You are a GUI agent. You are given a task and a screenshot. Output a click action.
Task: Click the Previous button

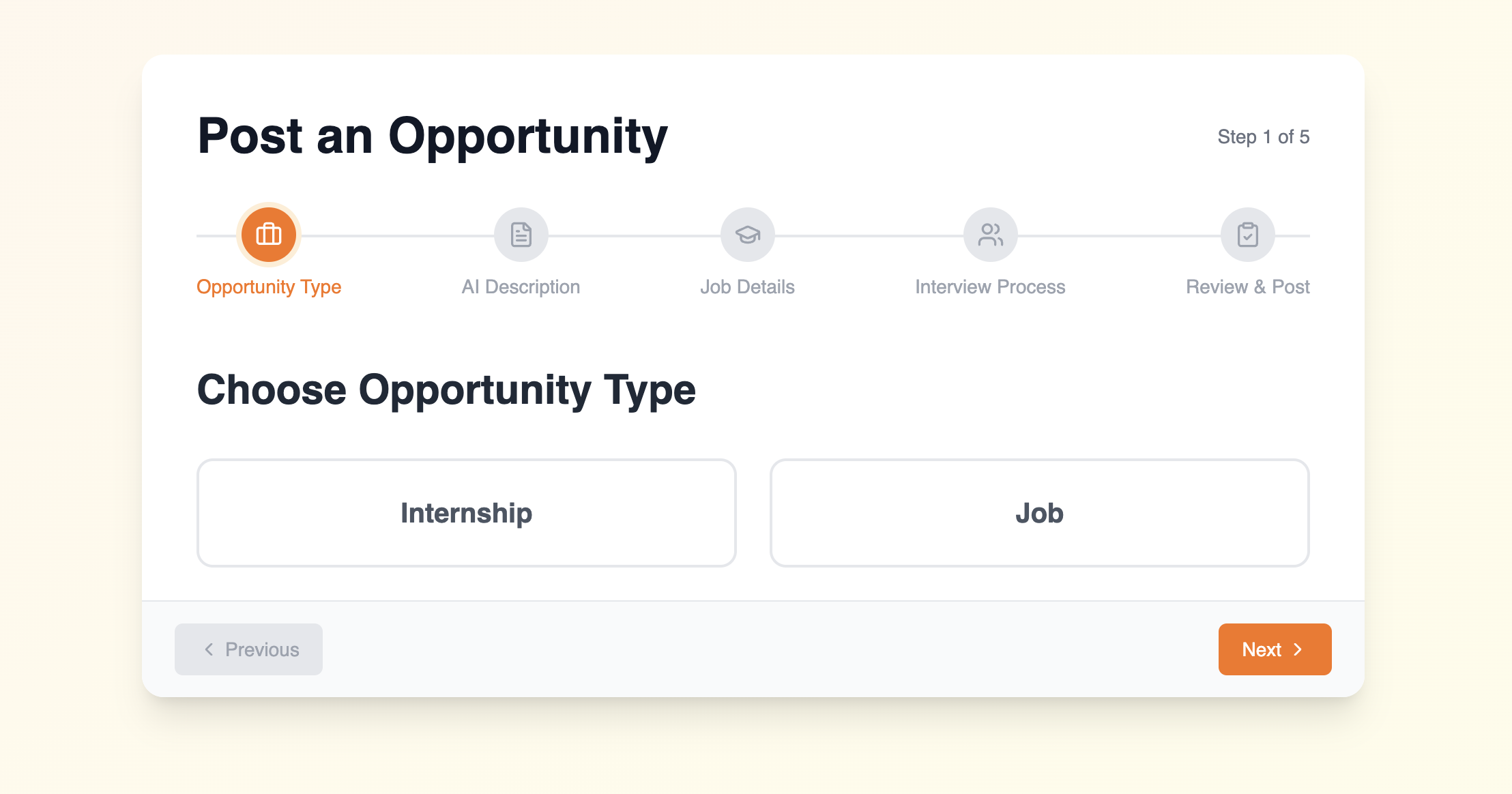[248, 649]
